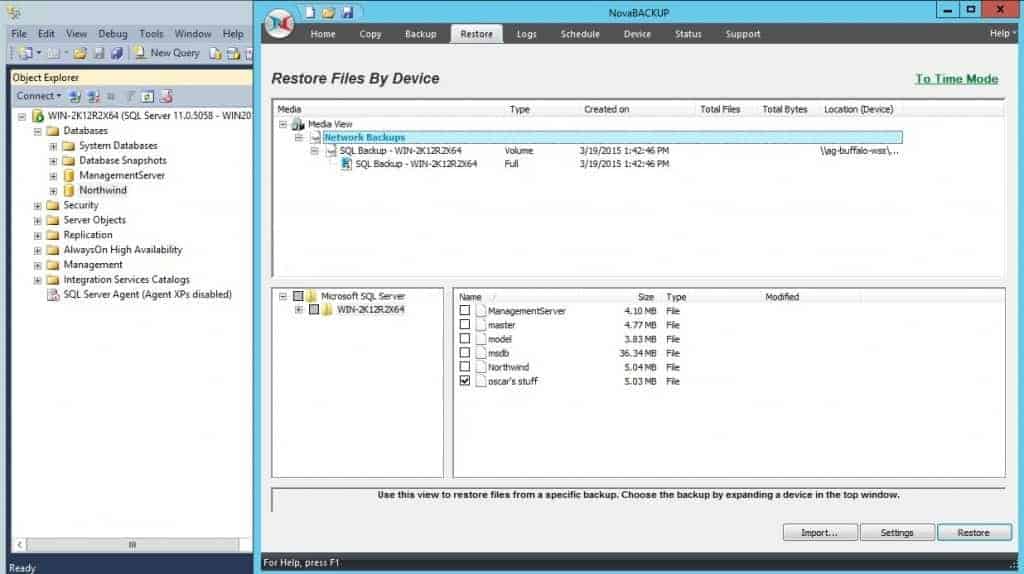Click Object Explorer scroll left arrow
Image resolution: width=1024 pixels, height=574 pixels.
click(20, 544)
